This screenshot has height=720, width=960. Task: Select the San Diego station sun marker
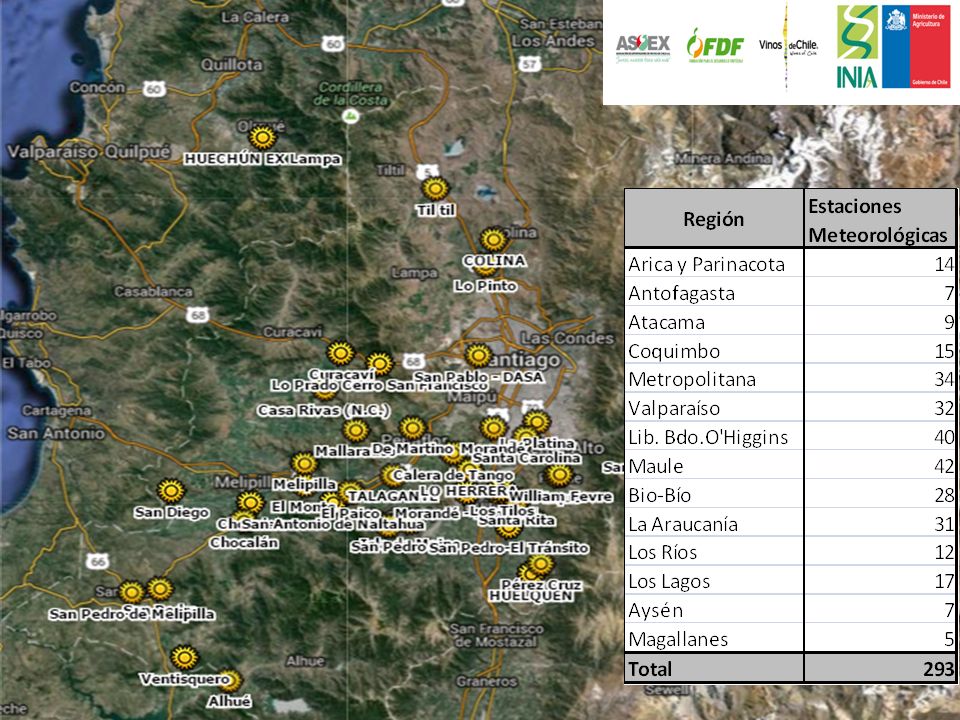click(171, 491)
